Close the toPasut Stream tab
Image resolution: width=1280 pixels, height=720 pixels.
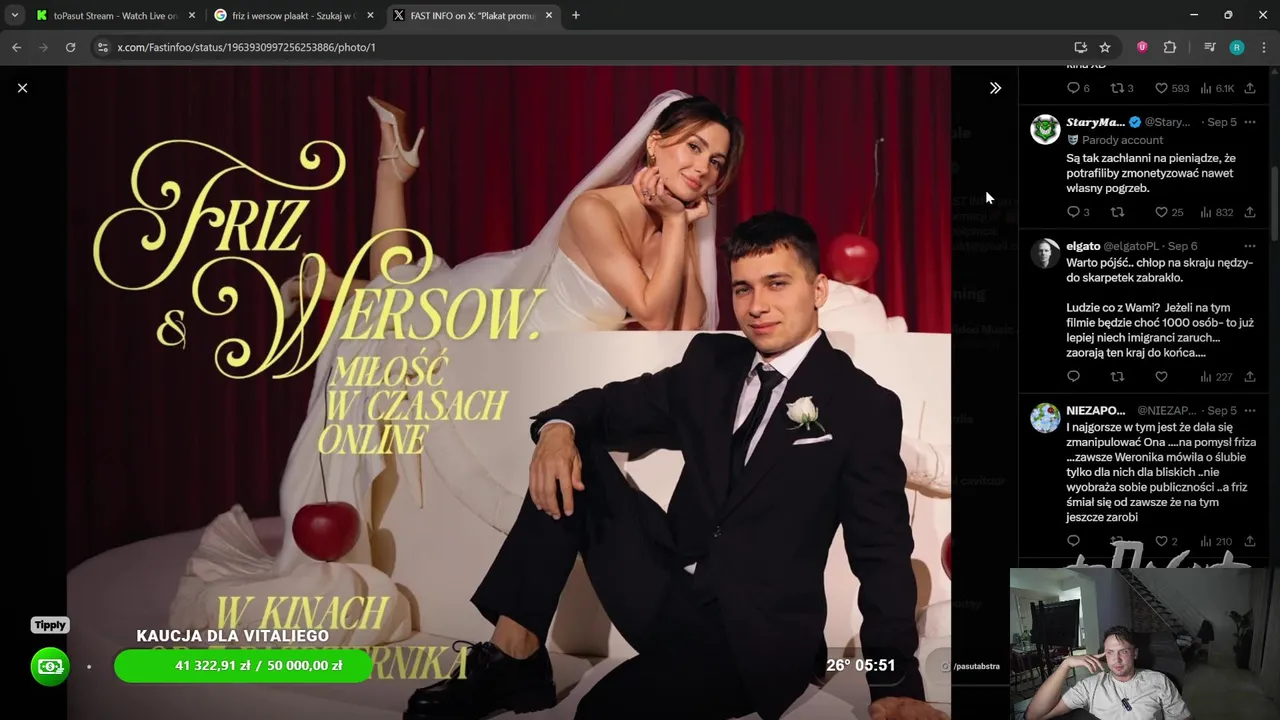pyautogui.click(x=192, y=15)
